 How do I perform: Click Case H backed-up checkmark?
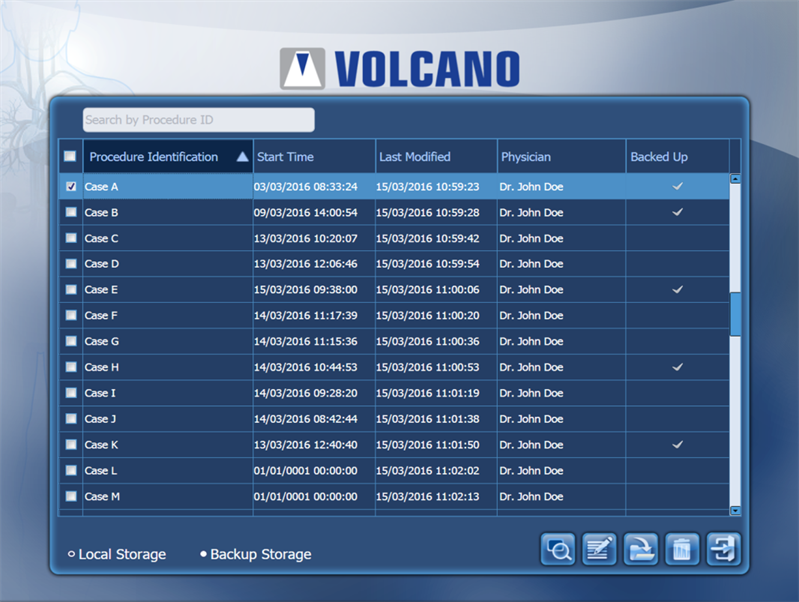tap(677, 367)
